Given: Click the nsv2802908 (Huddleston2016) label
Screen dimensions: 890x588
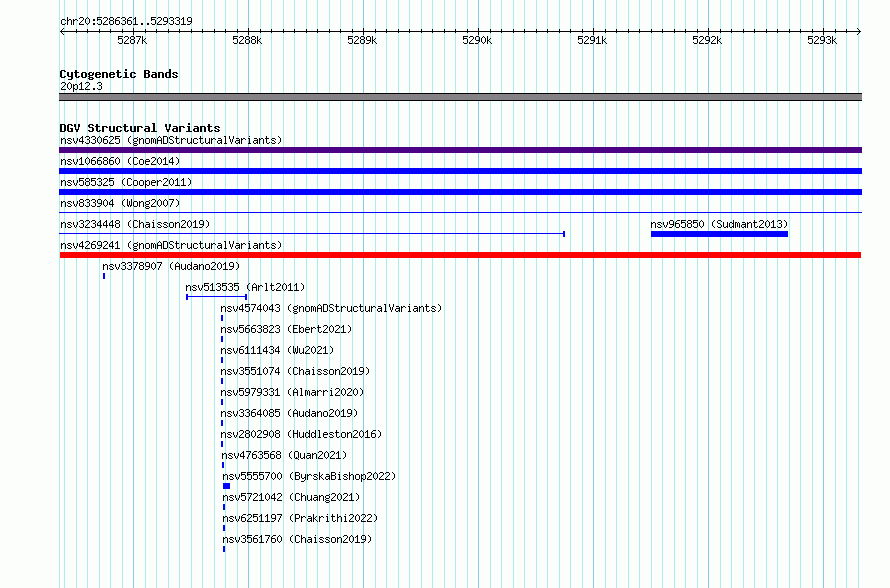Looking at the screenshot, I should click(x=301, y=434).
